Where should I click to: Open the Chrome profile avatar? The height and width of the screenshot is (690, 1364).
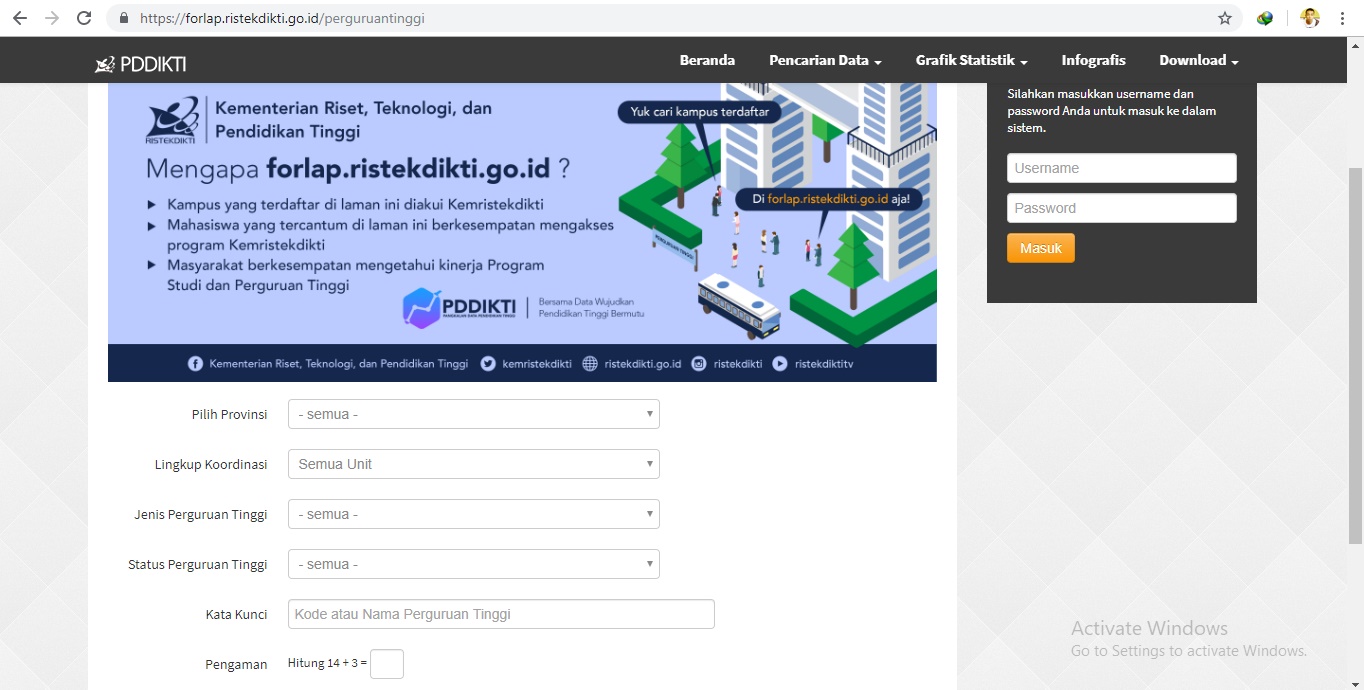1310,18
